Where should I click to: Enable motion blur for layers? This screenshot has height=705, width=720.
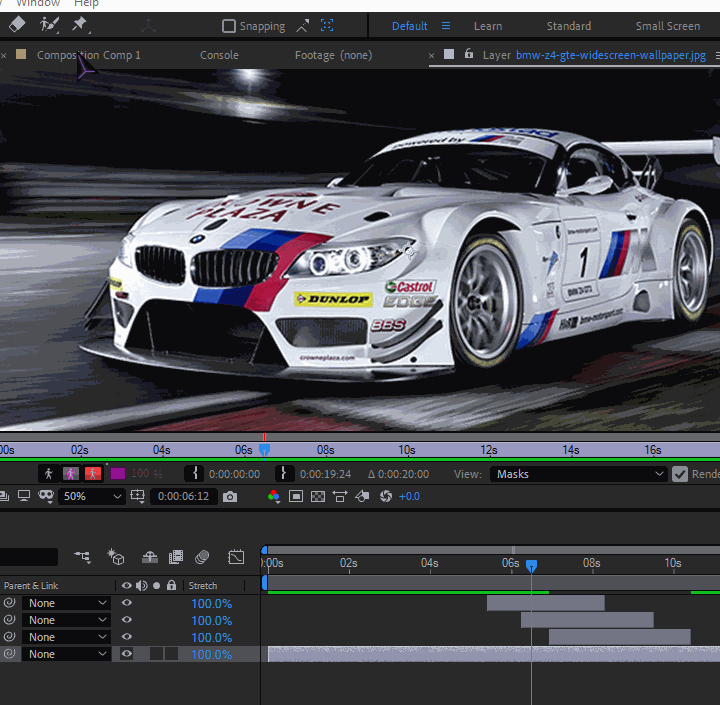pyautogui.click(x=202, y=558)
